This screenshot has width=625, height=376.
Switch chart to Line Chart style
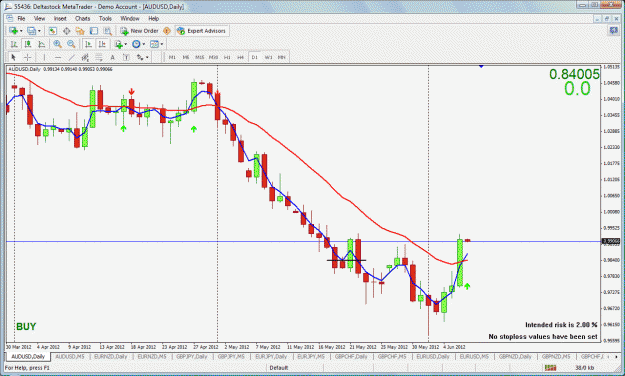pos(41,44)
